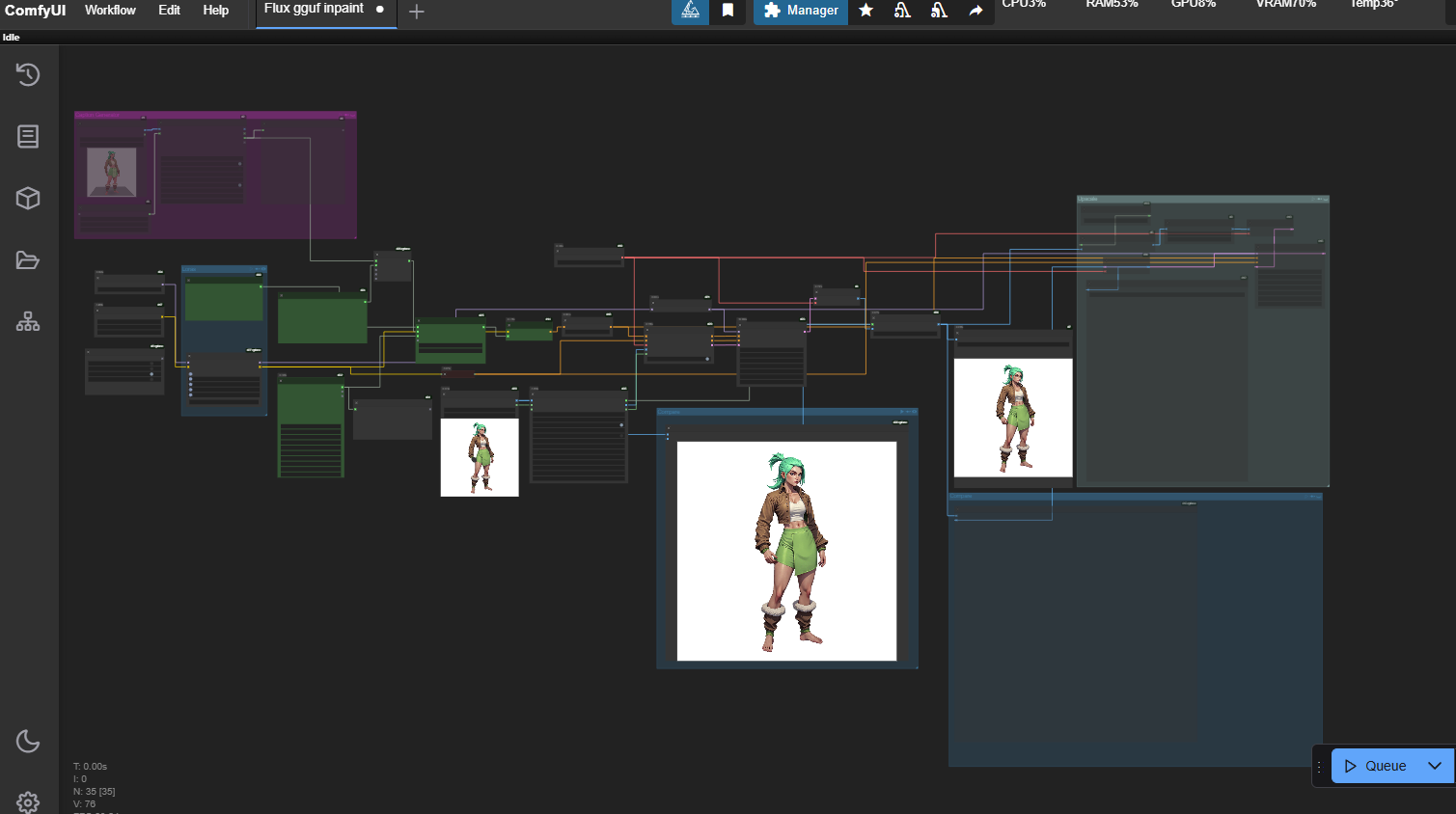Click the Manager button
The width and height of the screenshot is (1456, 814).
point(801,11)
